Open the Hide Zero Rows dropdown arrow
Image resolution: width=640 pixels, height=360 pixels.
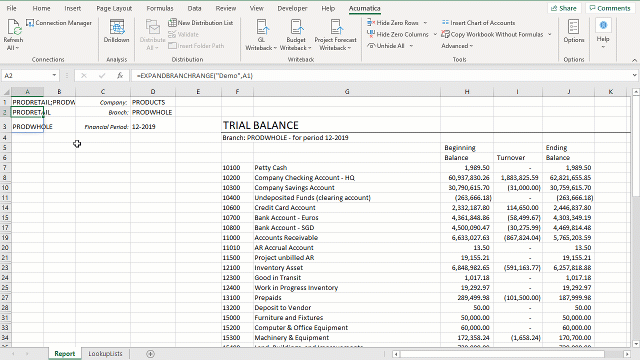pos(425,23)
